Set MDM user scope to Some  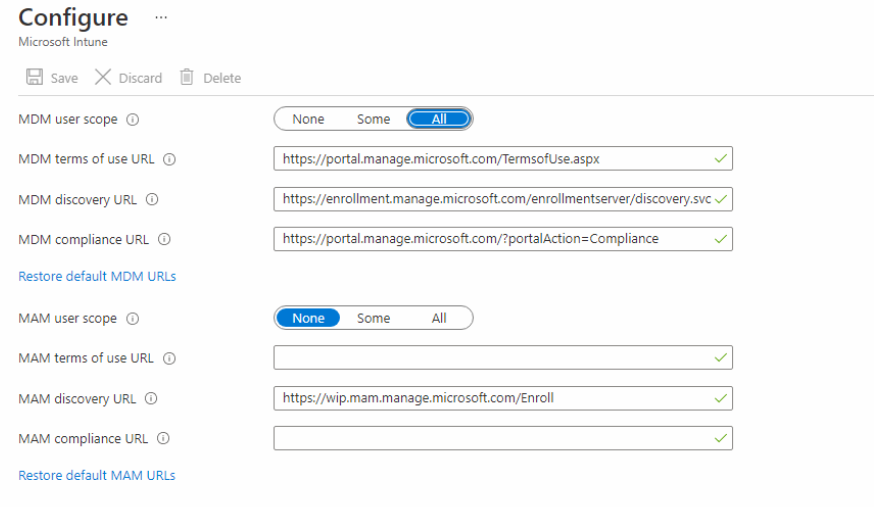point(373,119)
